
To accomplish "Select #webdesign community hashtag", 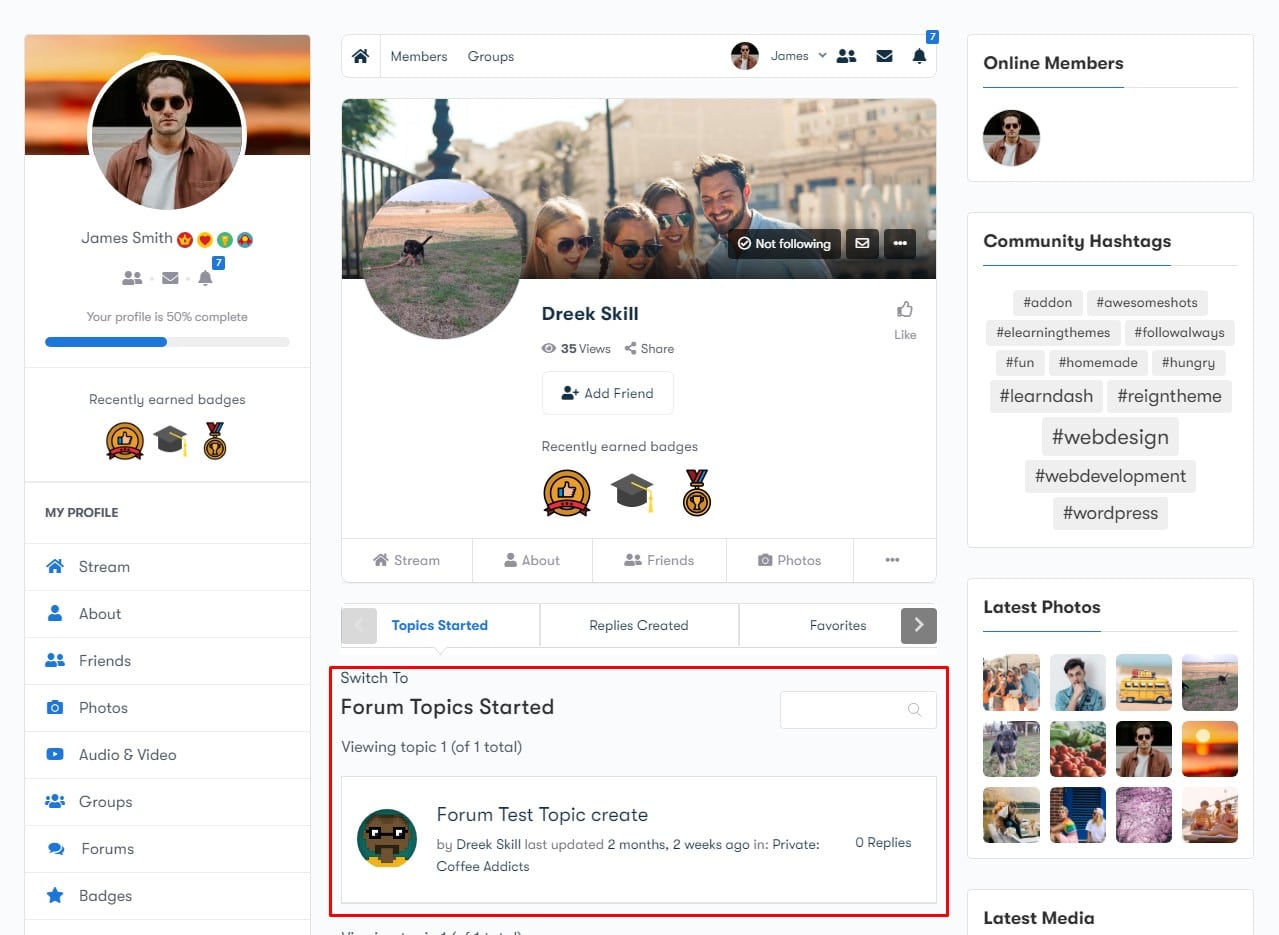I will (x=1110, y=437).
